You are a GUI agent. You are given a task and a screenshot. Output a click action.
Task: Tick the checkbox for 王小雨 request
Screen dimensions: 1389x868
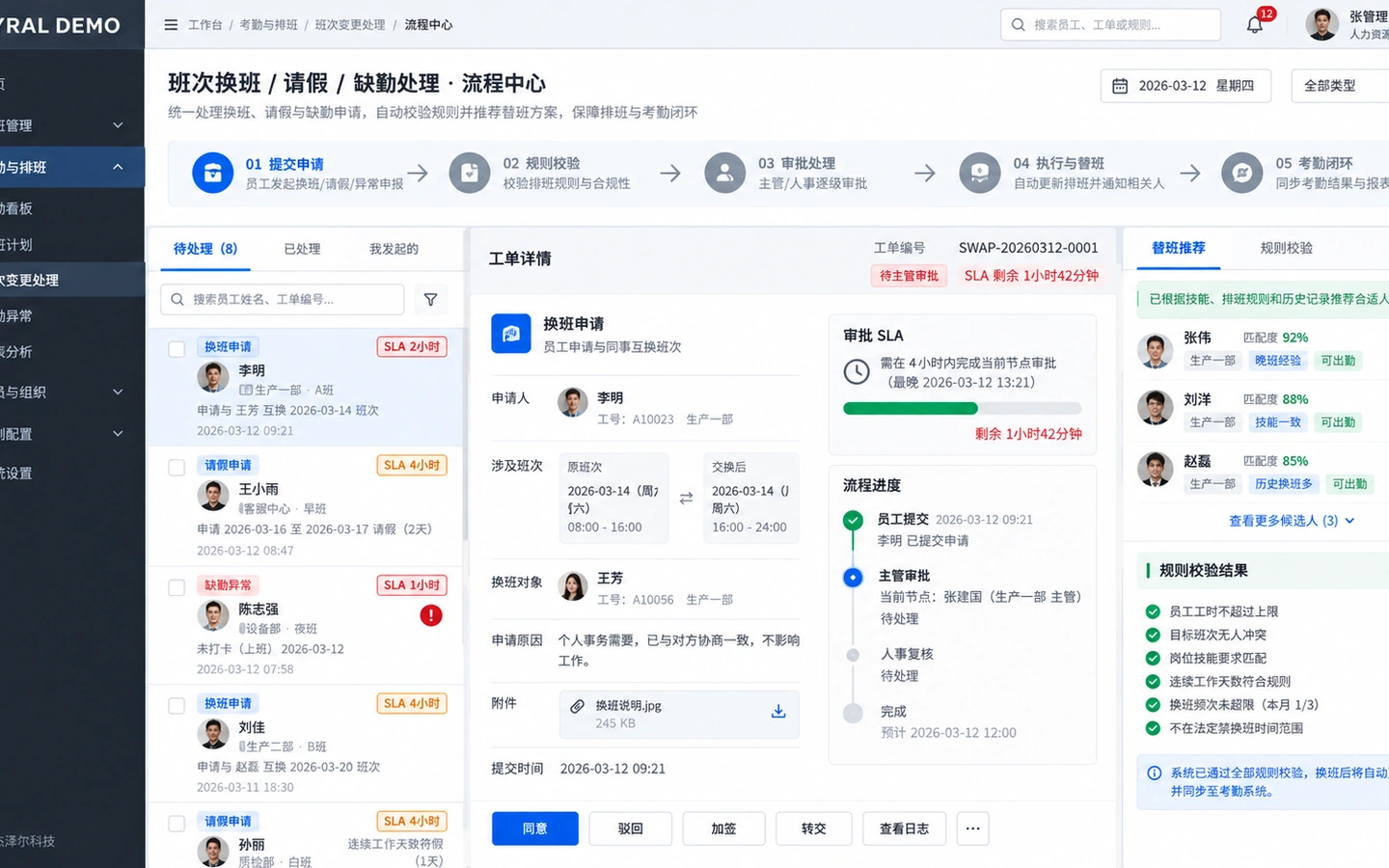tap(177, 468)
